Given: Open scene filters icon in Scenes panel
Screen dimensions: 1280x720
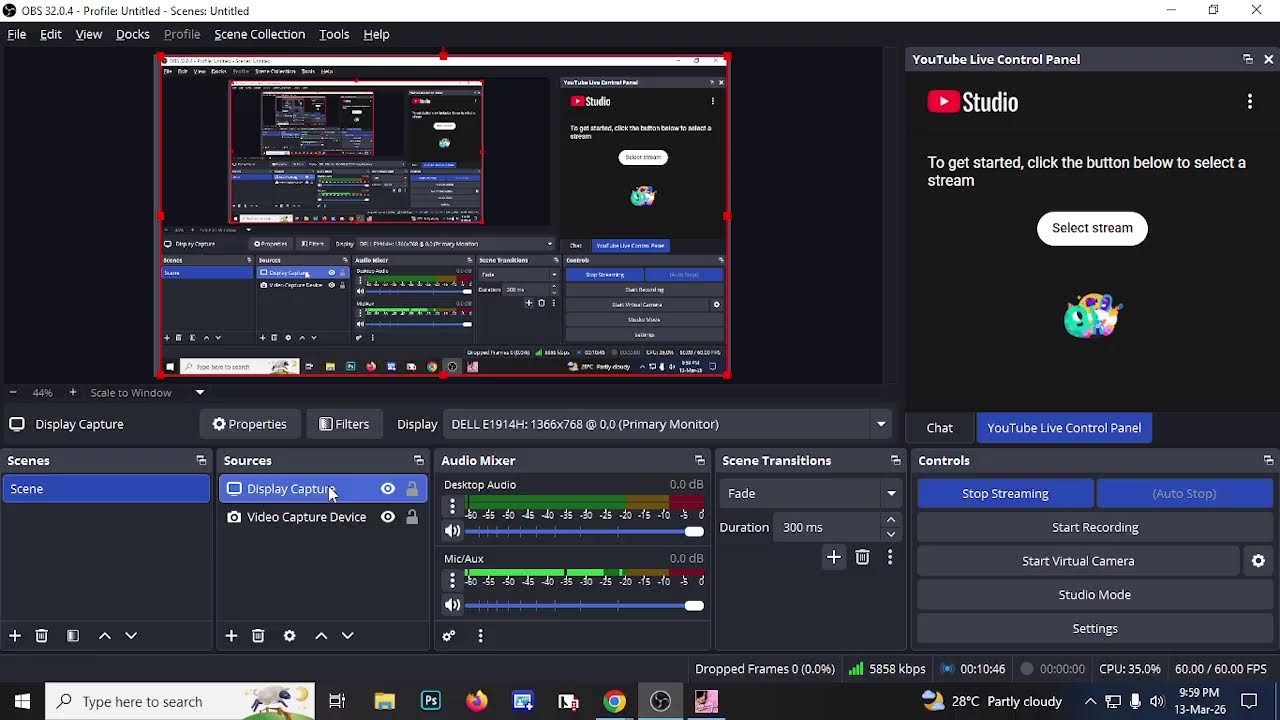Looking at the screenshot, I should pos(73,636).
